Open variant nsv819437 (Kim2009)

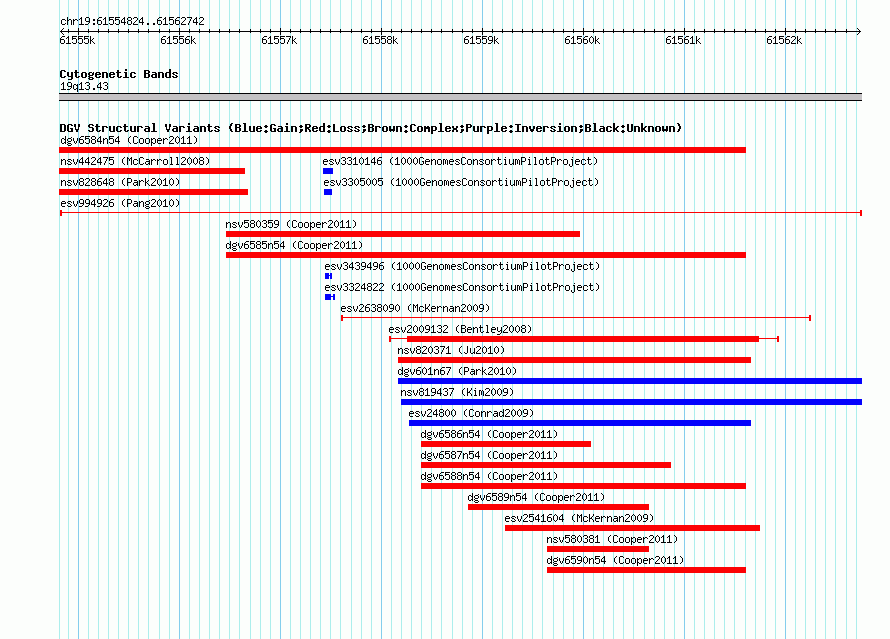point(457,392)
